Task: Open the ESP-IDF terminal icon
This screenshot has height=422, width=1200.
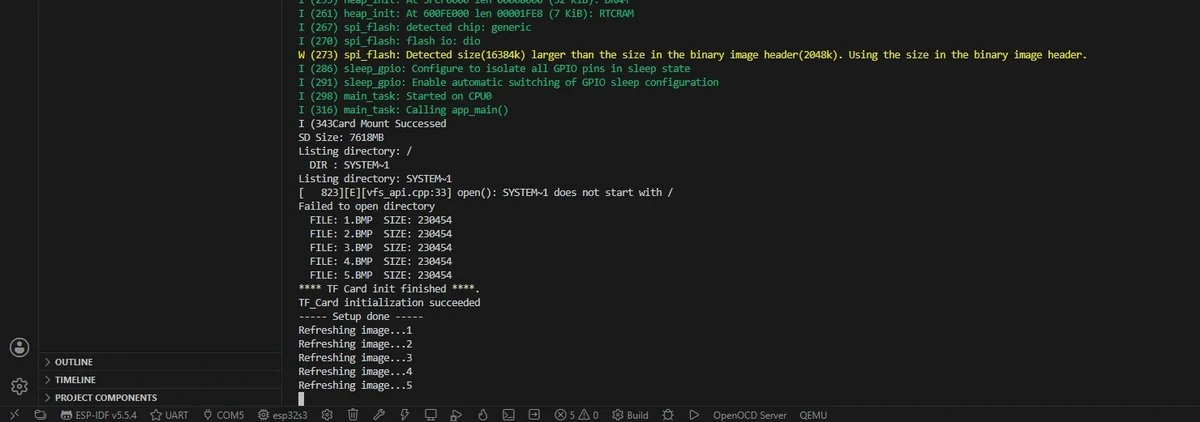Action: pos(508,414)
